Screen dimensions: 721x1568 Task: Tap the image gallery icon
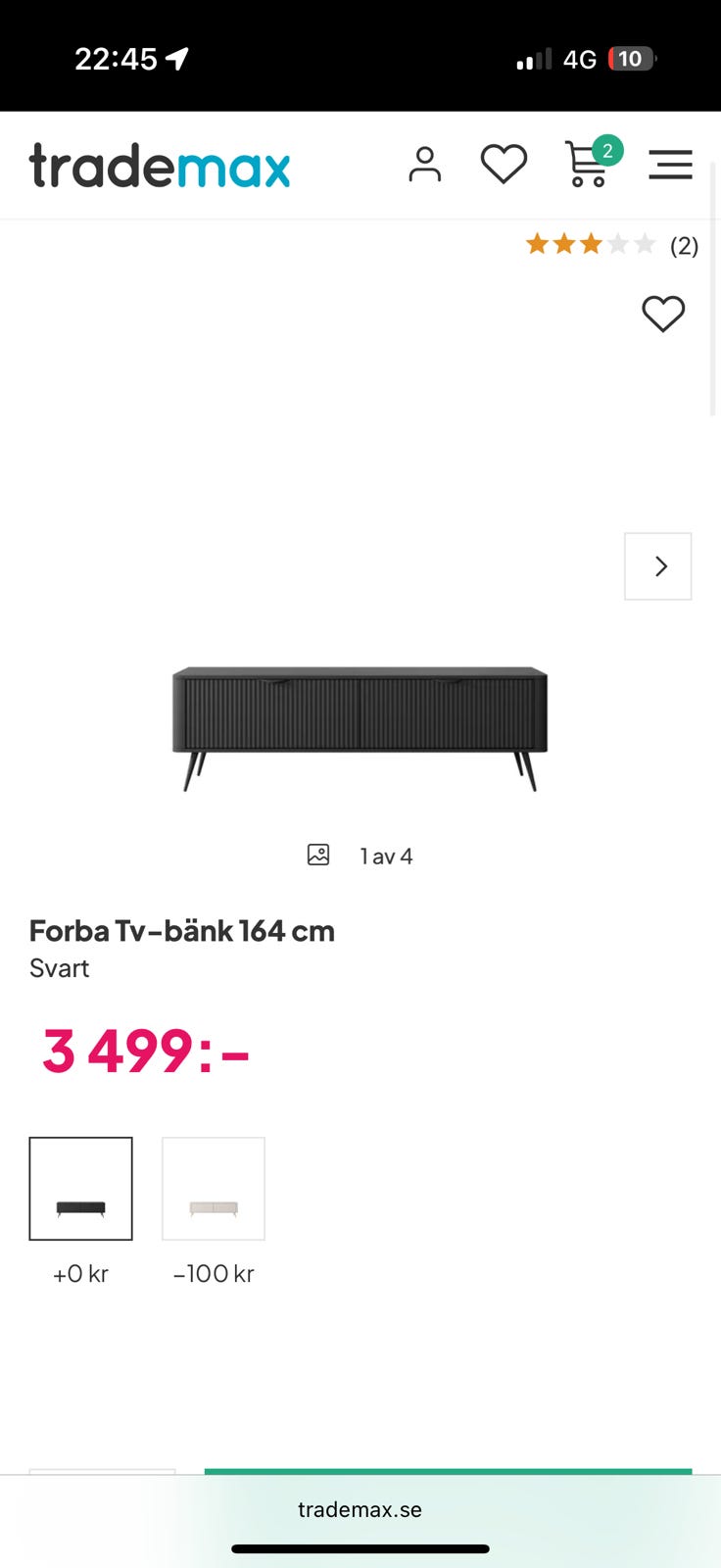[x=318, y=856]
